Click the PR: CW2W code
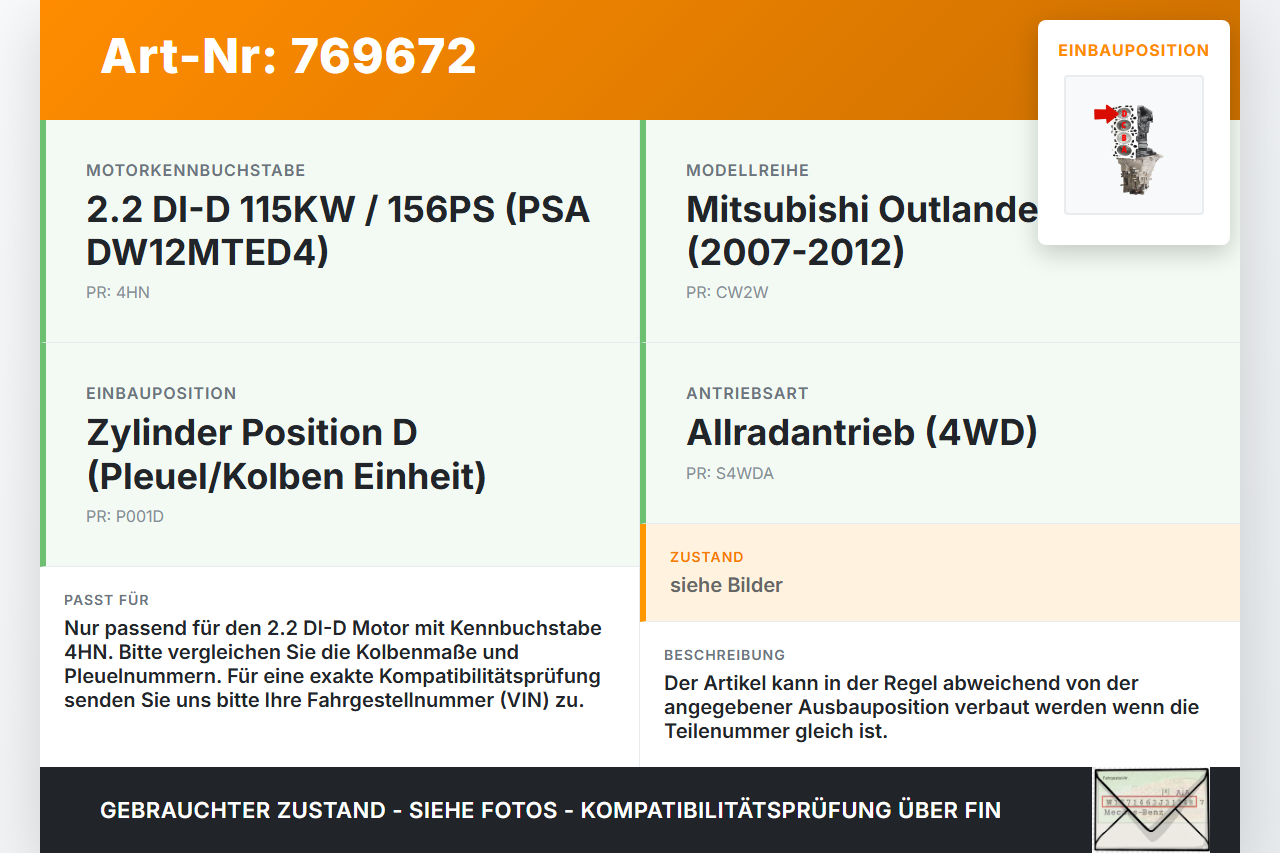Screen dimensions: 1280x853 point(727,293)
